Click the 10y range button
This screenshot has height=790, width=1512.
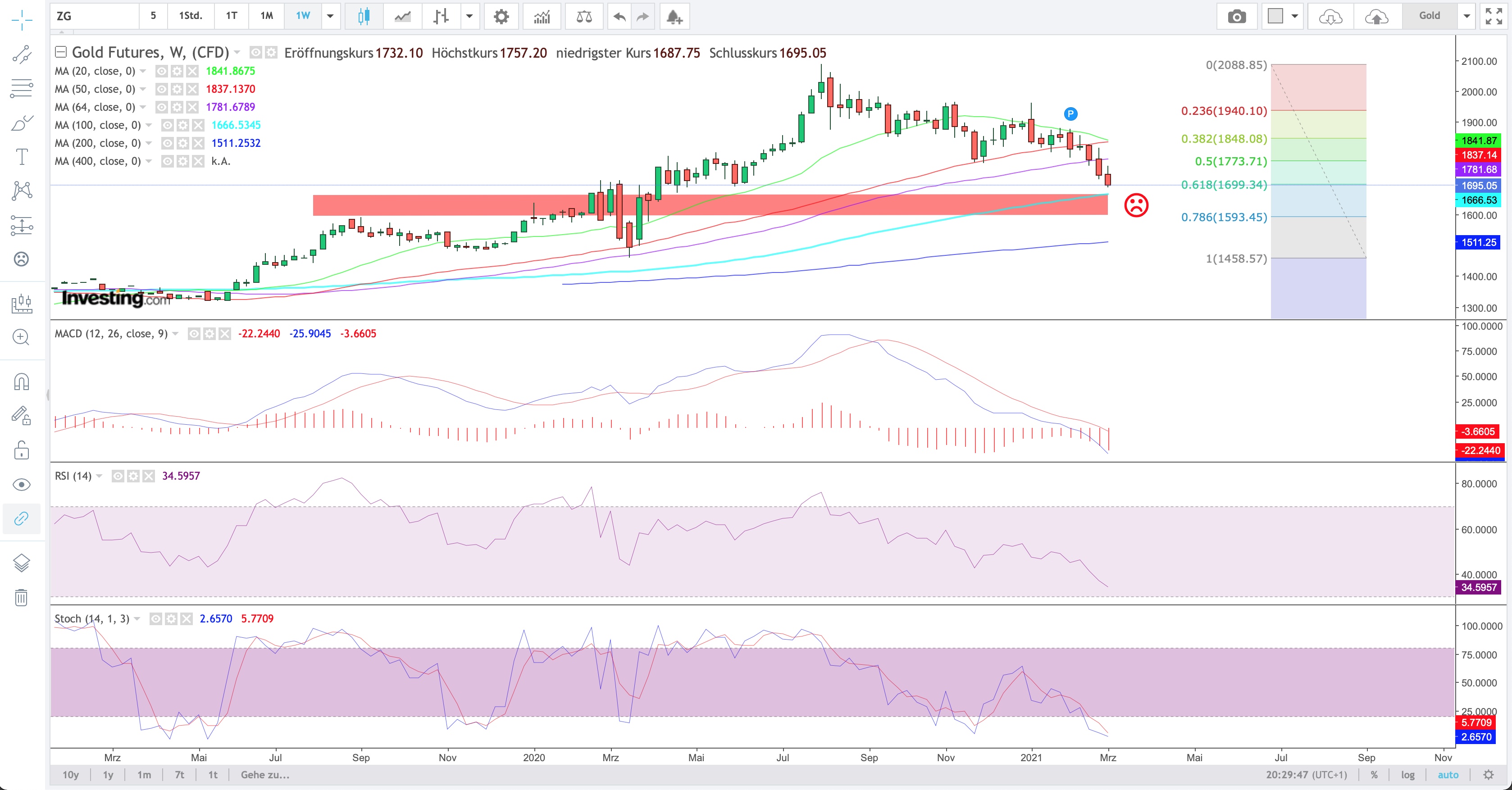(x=70, y=775)
